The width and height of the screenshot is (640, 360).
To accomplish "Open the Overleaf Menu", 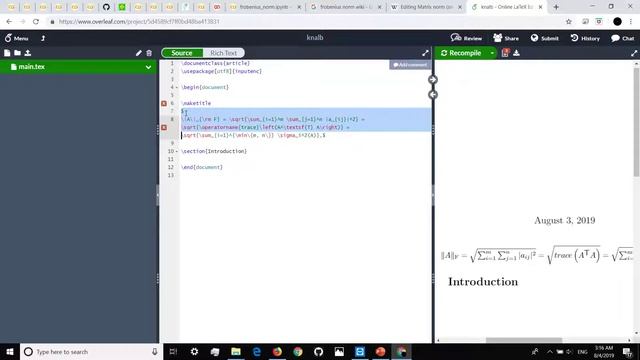I will (16, 38).
